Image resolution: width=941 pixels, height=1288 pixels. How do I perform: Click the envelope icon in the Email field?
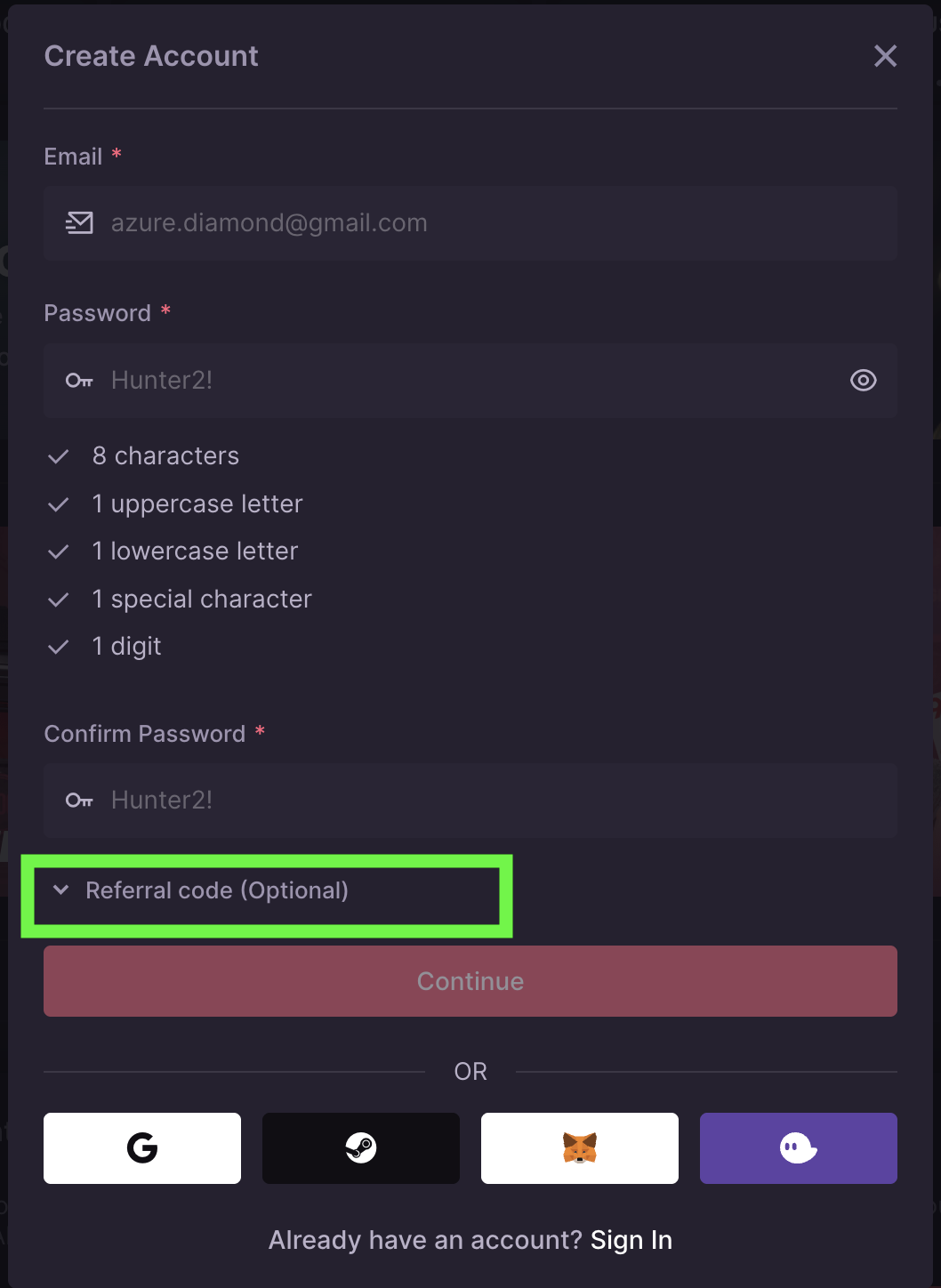(x=78, y=222)
